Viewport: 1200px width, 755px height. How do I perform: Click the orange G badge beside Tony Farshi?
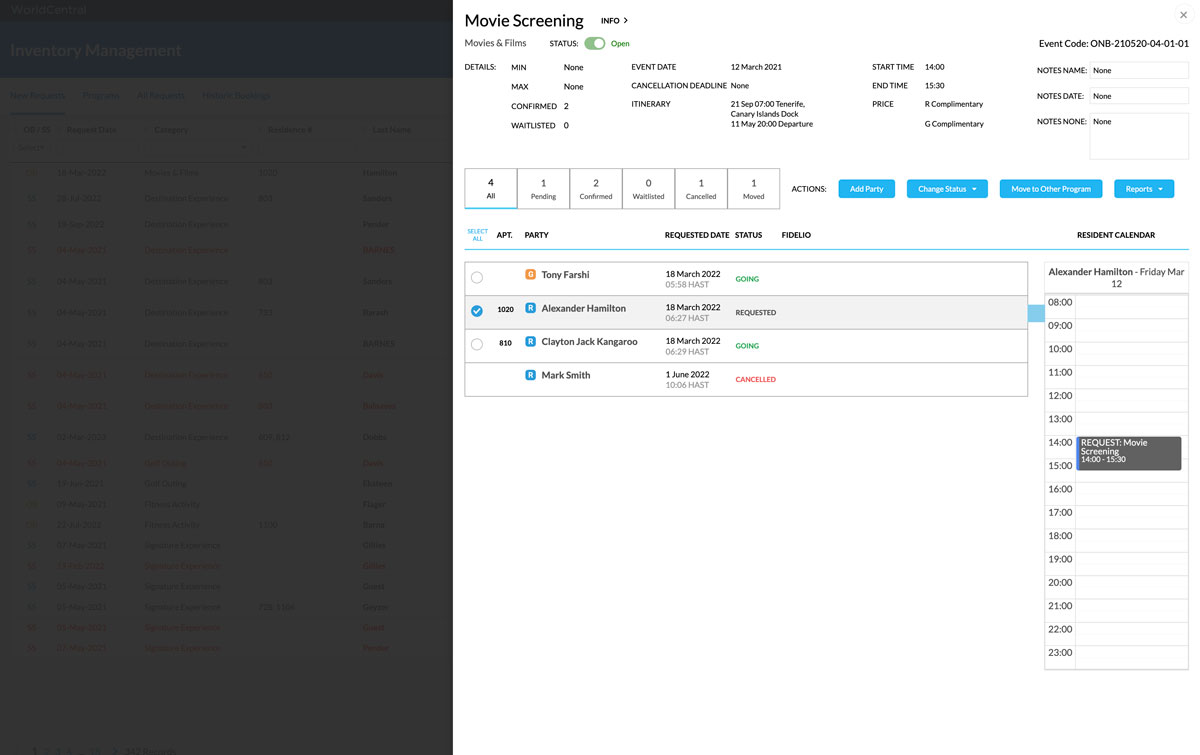tap(531, 274)
